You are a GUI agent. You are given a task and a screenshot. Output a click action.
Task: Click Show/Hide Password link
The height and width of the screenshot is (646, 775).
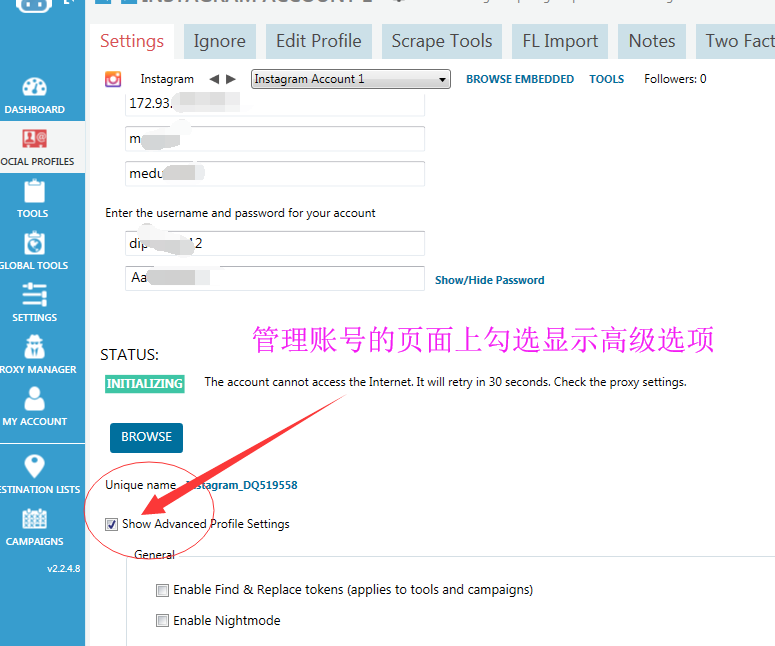[x=489, y=280]
